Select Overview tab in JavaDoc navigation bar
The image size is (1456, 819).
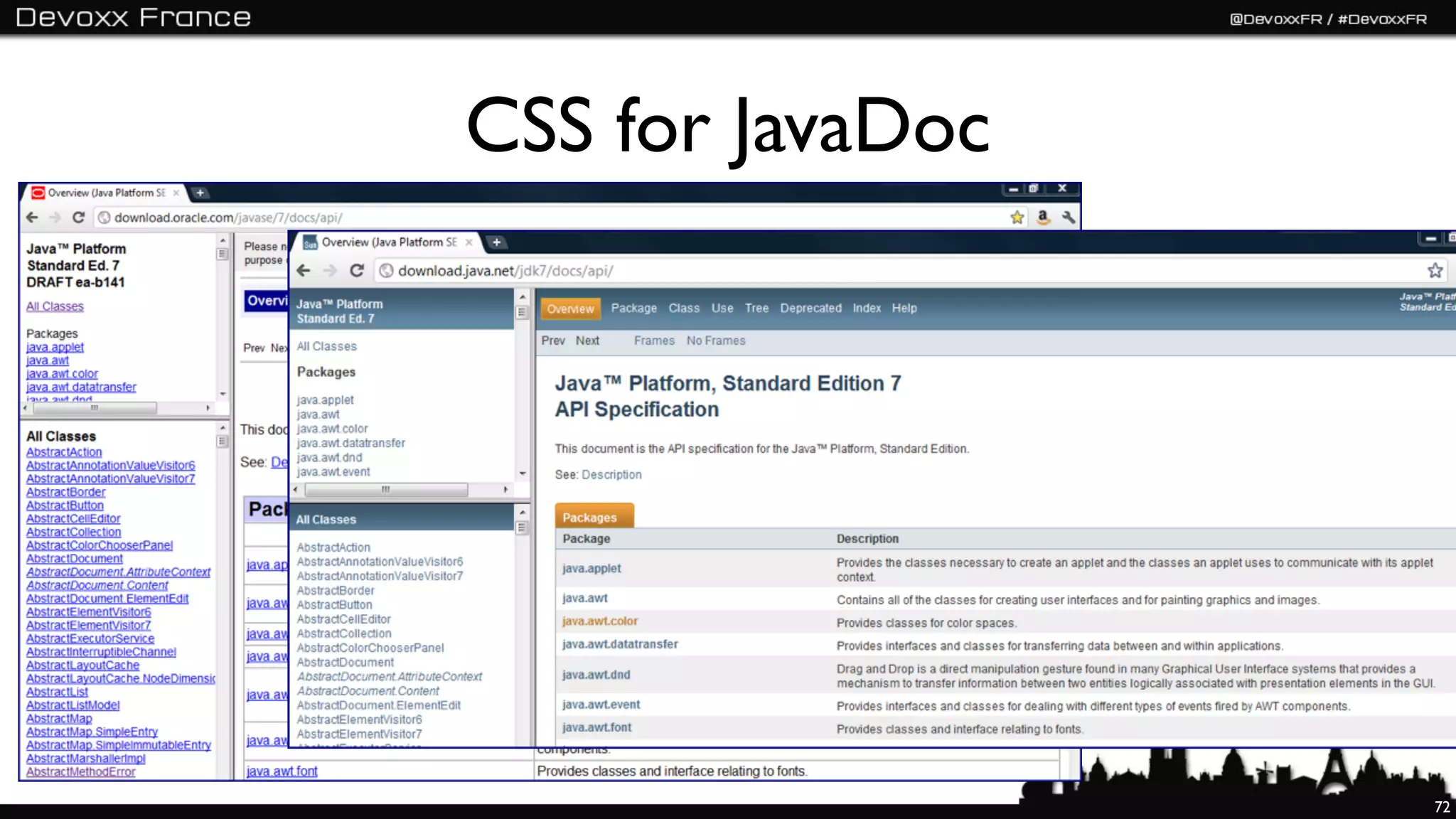tap(570, 309)
